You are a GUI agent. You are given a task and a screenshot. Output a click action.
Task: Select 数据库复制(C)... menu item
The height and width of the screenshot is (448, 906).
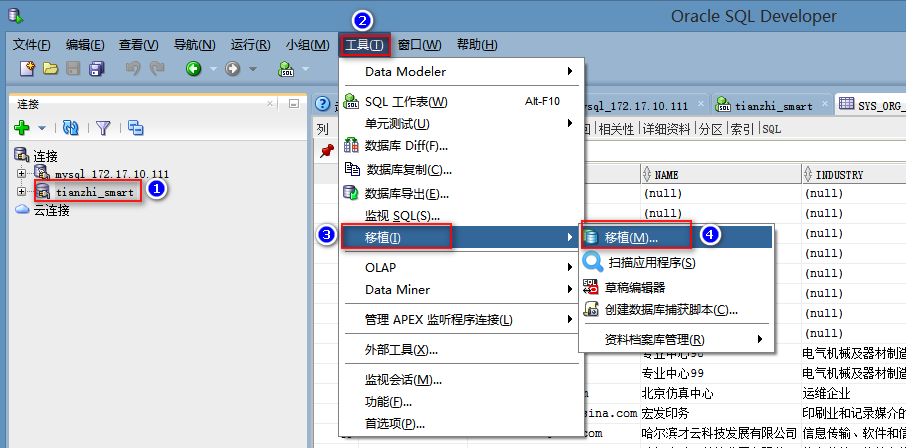pyautogui.click(x=462, y=169)
